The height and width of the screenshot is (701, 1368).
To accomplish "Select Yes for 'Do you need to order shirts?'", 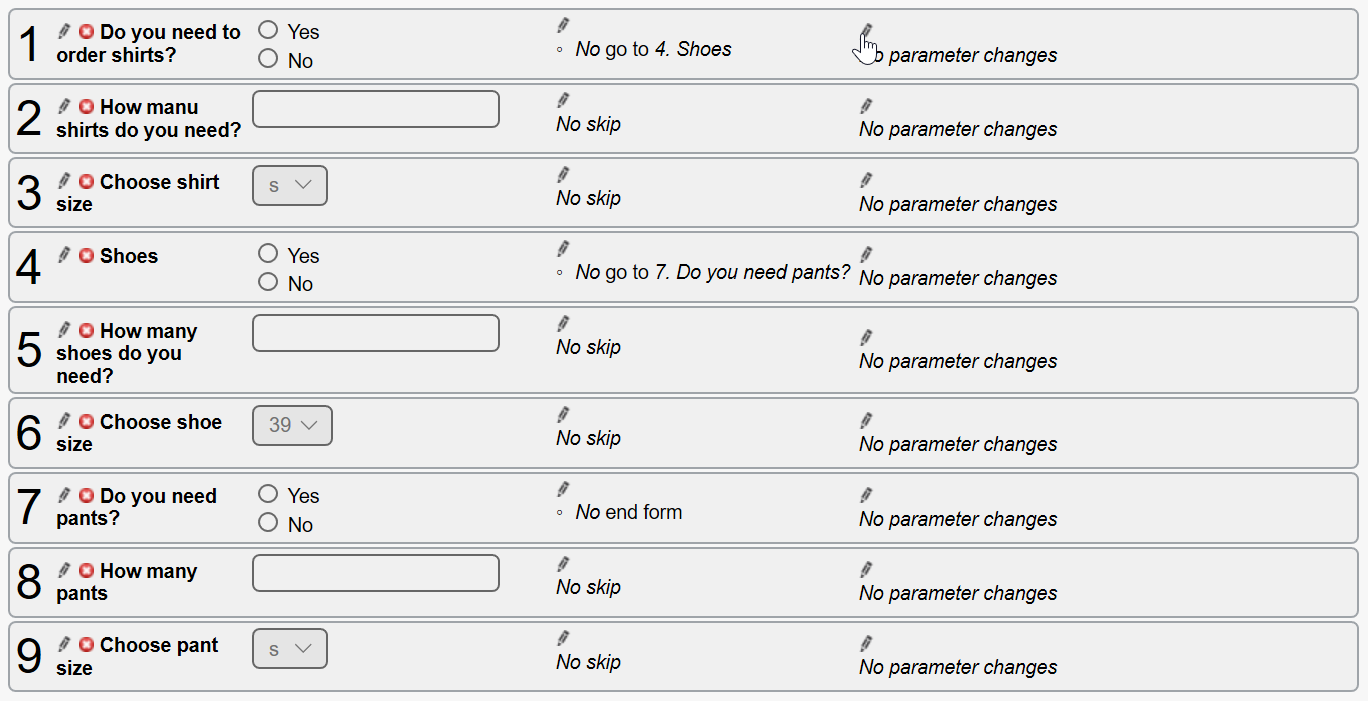I will [268, 30].
